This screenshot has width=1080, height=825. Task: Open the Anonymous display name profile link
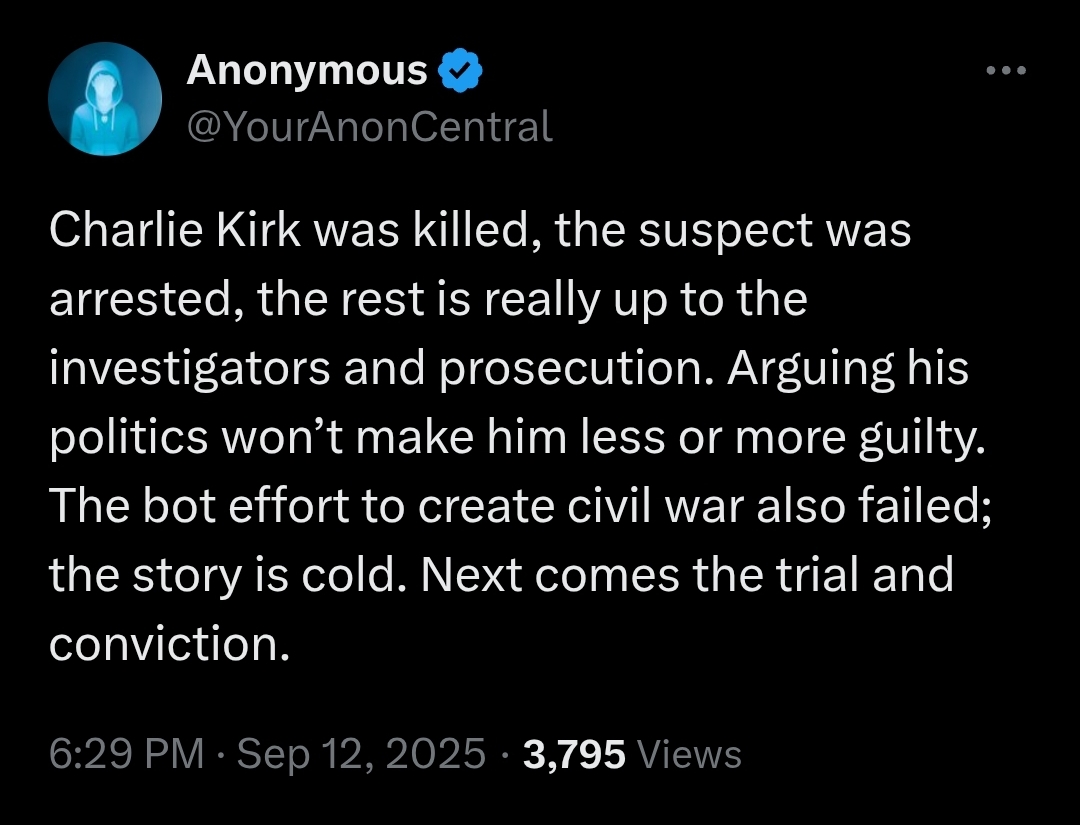(308, 71)
